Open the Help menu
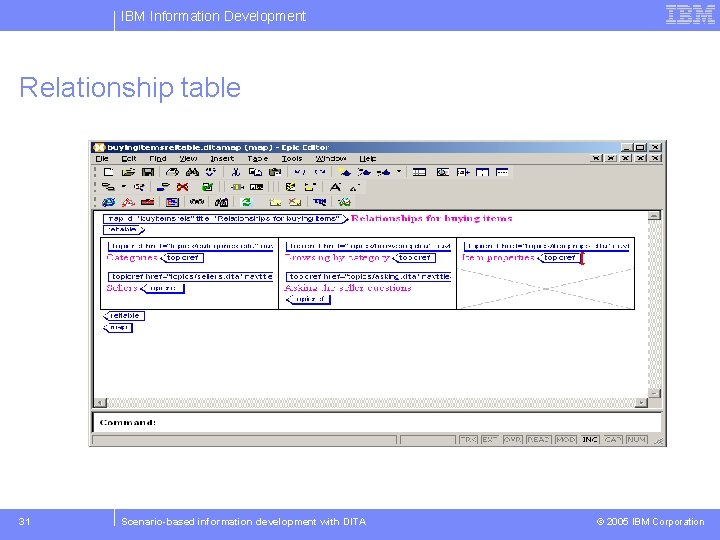The height and width of the screenshot is (540, 720). tap(367, 158)
